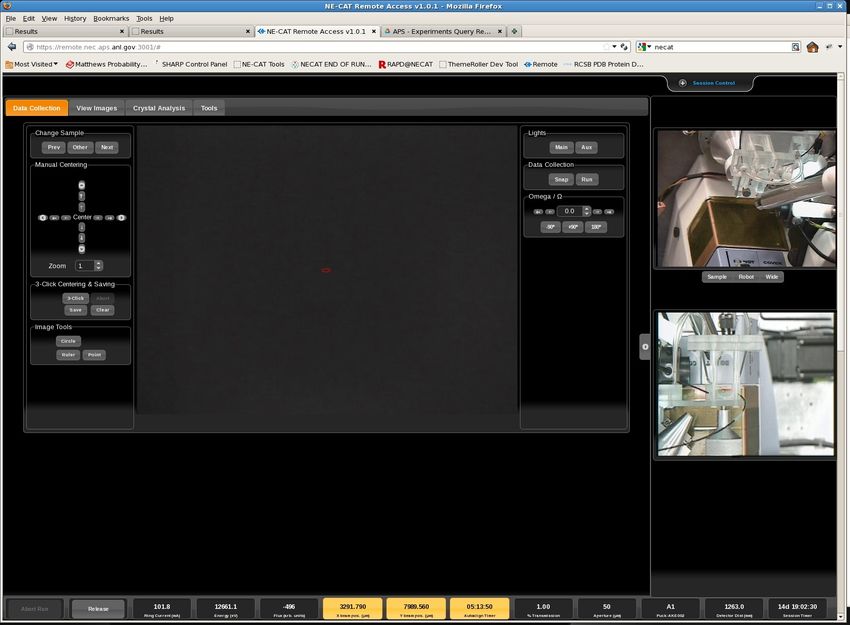Switch camera to Robot view

coord(746,277)
